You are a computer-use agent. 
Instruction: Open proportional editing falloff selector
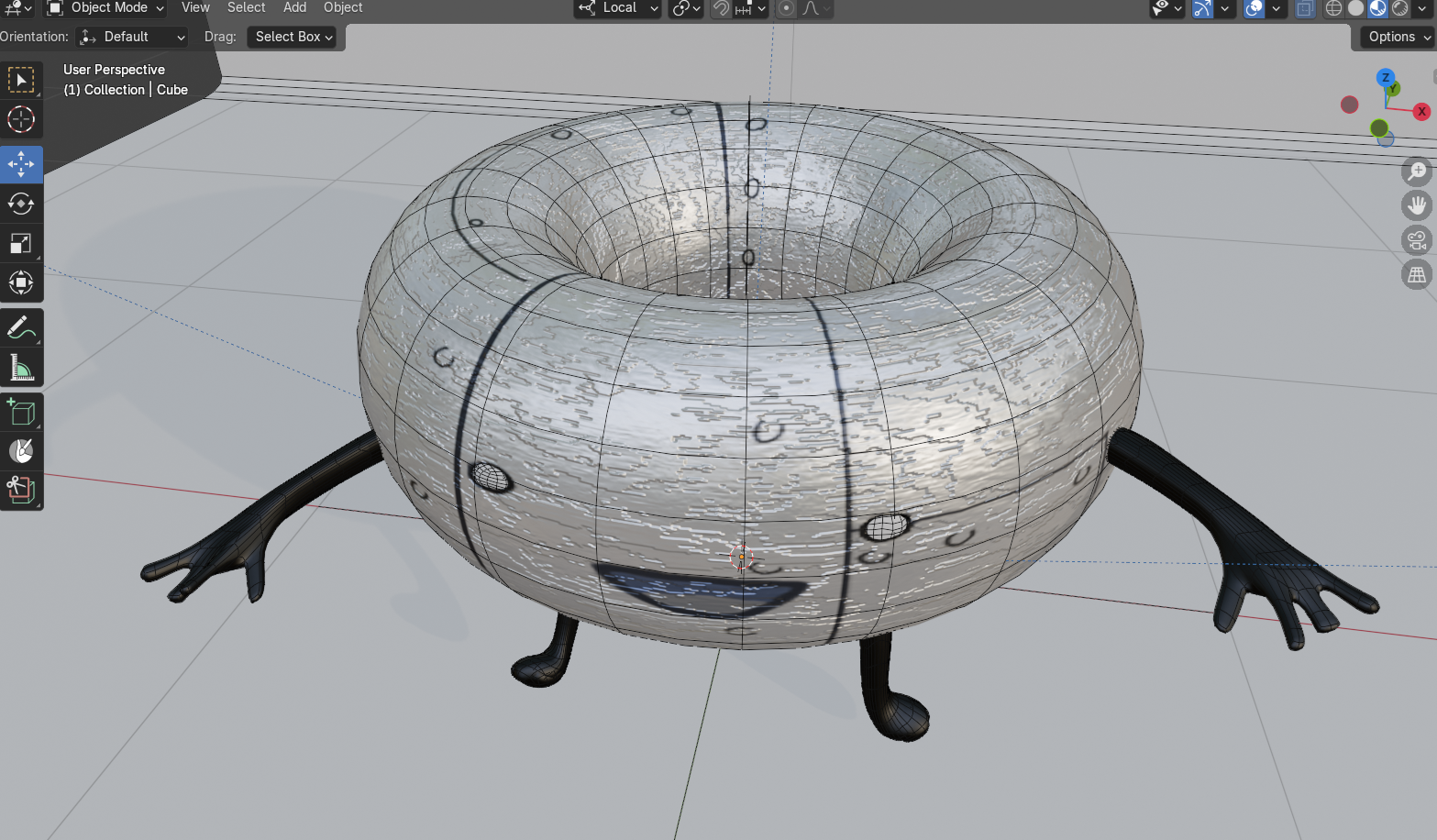(815, 8)
